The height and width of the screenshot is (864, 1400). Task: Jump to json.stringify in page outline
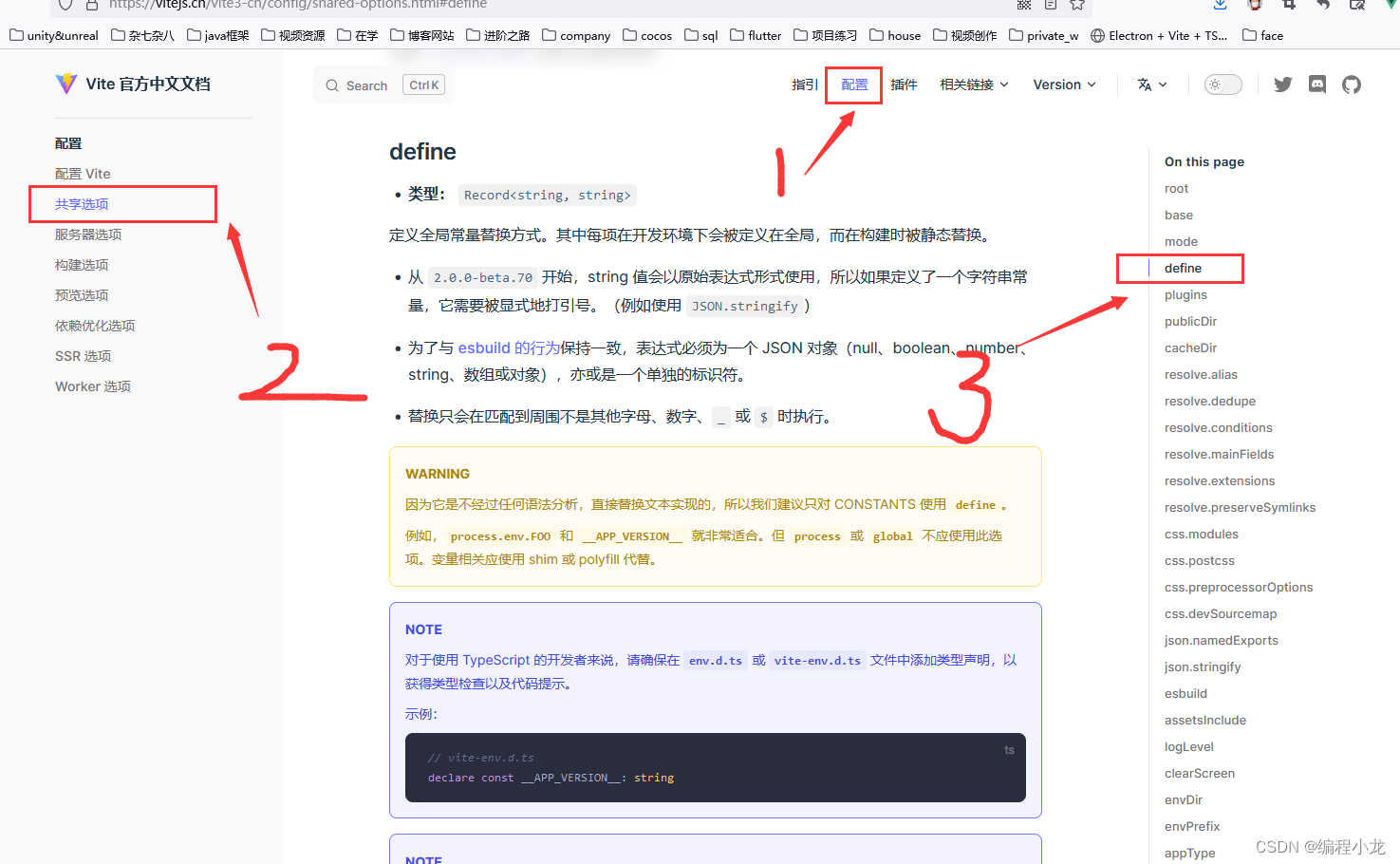1203,667
